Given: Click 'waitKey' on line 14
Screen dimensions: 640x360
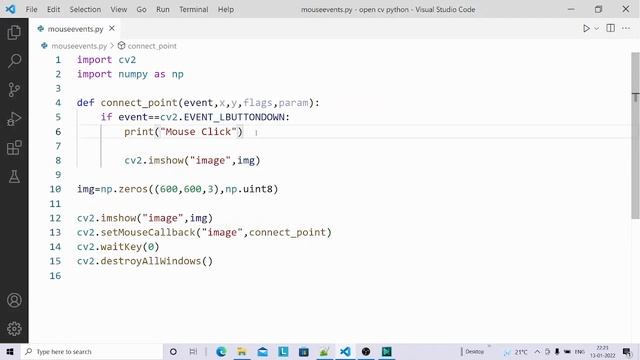Looking at the screenshot, I should click(121, 247).
